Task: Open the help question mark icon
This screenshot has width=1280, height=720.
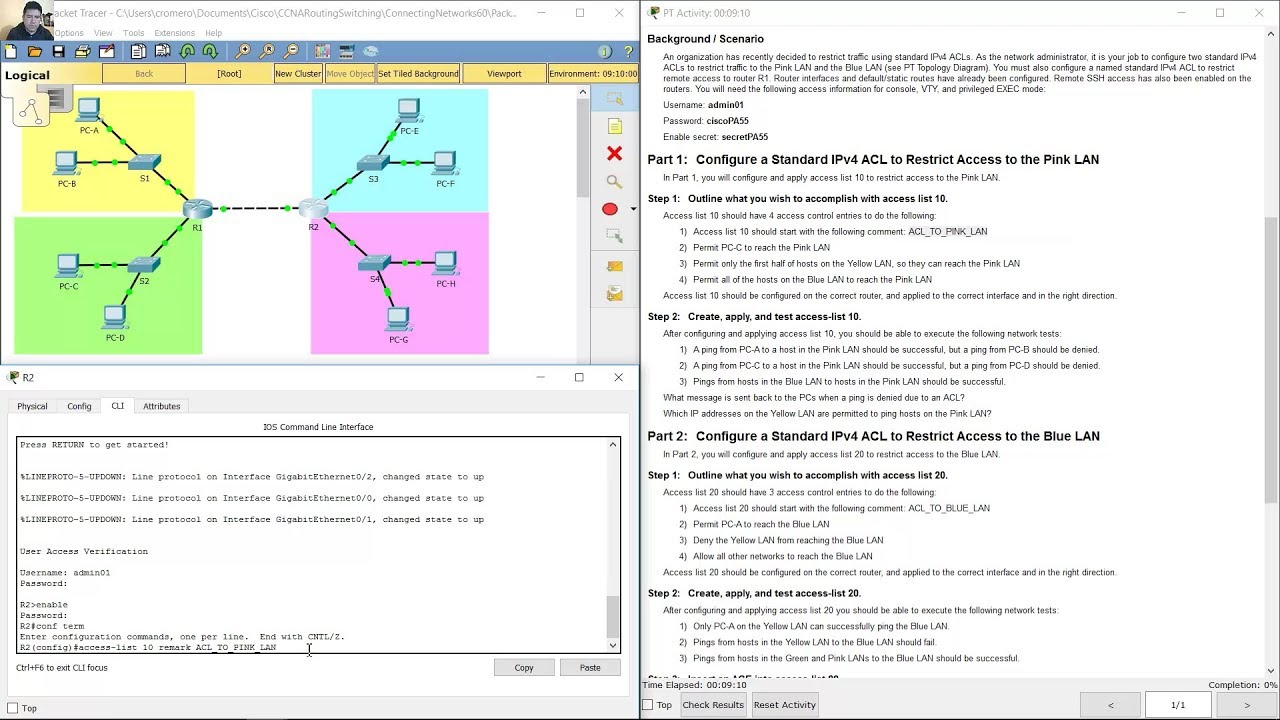Action: (626, 51)
